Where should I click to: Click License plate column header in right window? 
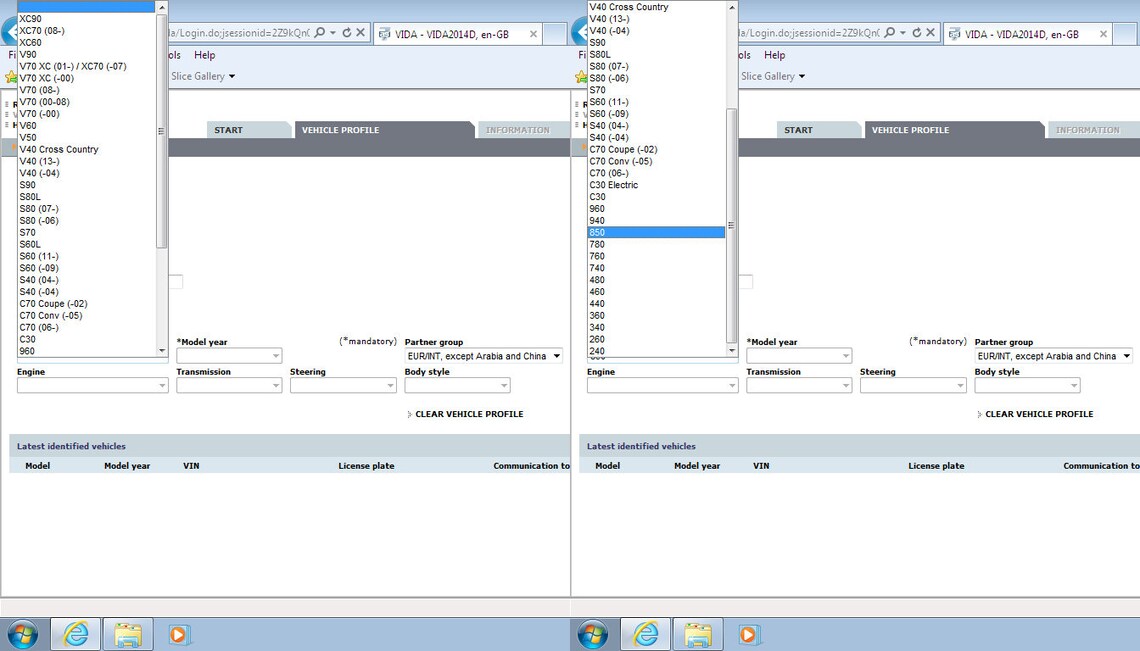click(936, 466)
